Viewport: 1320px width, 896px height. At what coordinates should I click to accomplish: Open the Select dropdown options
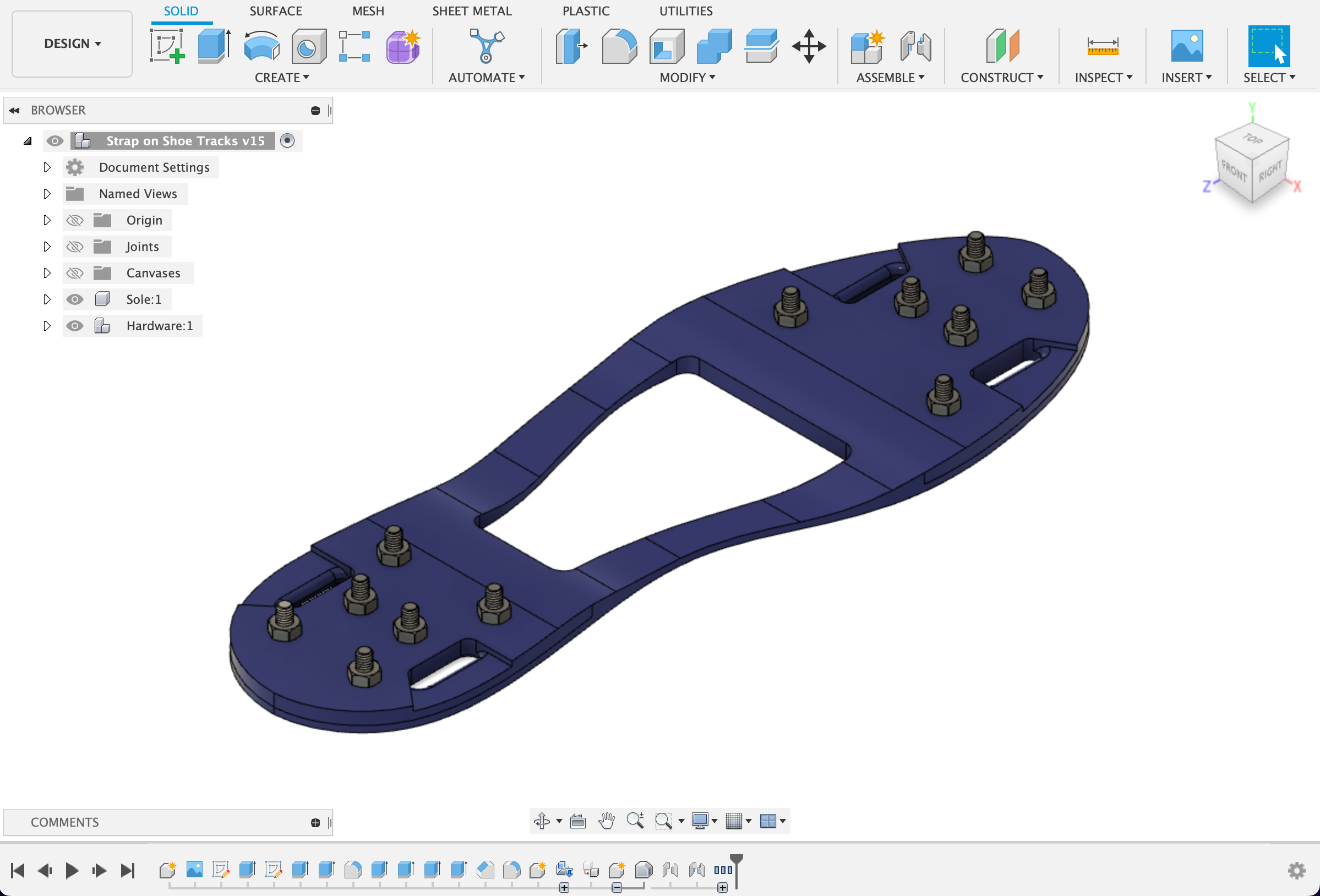point(1269,78)
